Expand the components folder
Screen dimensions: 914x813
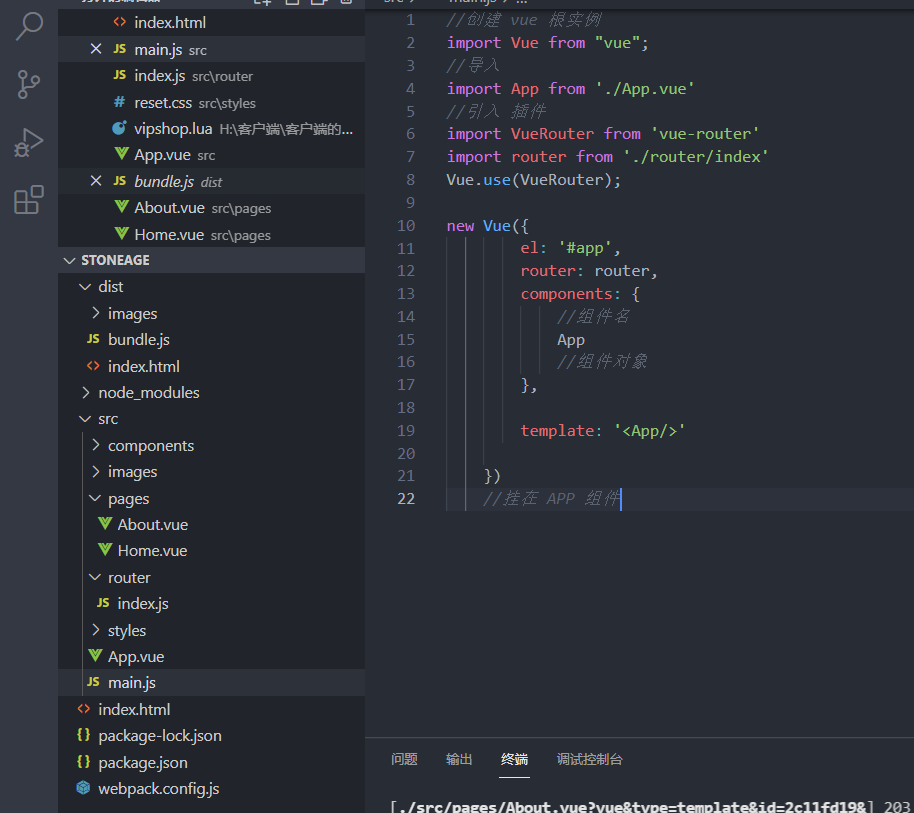coord(212,446)
